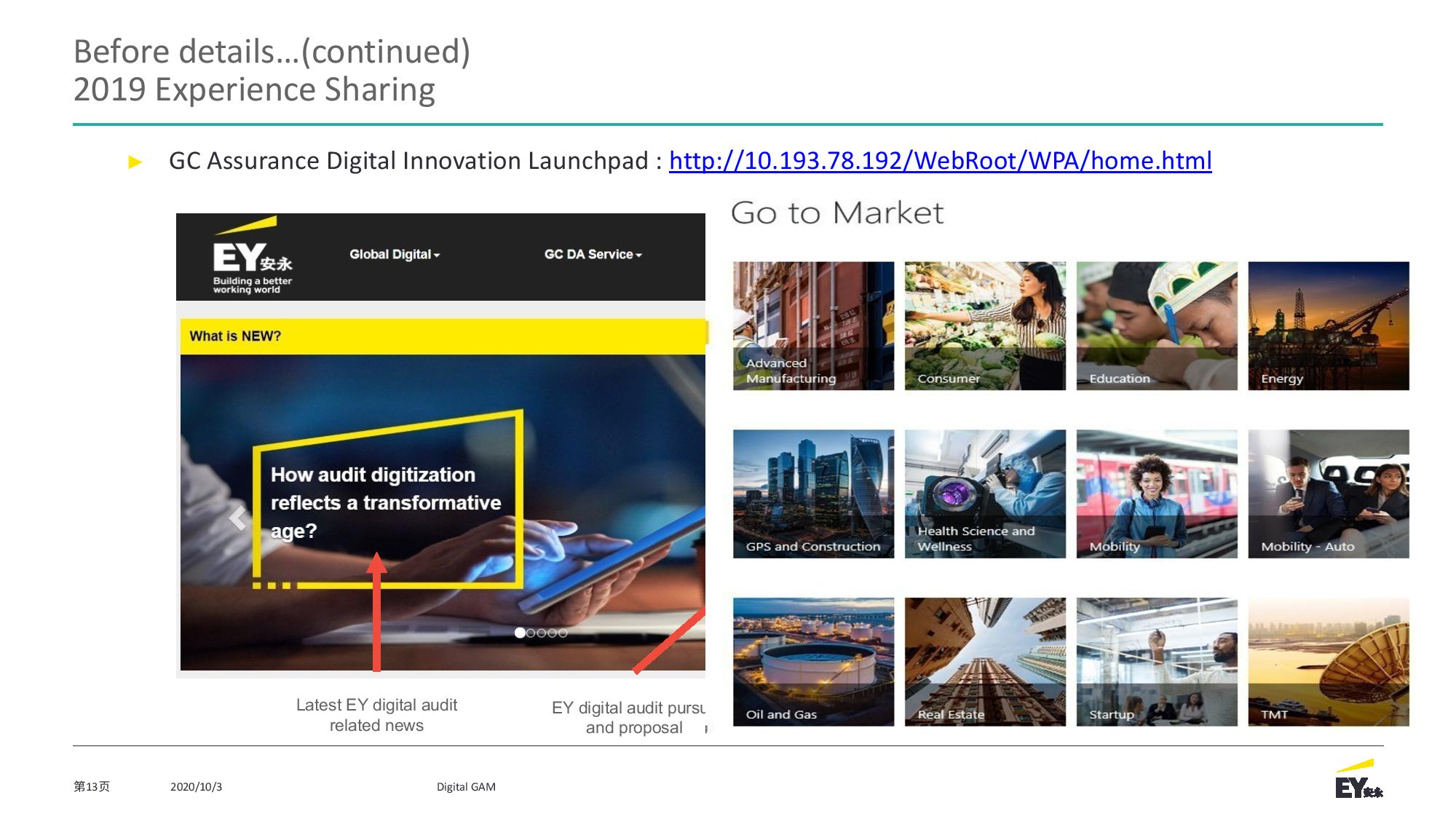The width and height of the screenshot is (1456, 819).
Task: Select the fourth carousel indicator dot
Action: pyautogui.click(x=552, y=633)
